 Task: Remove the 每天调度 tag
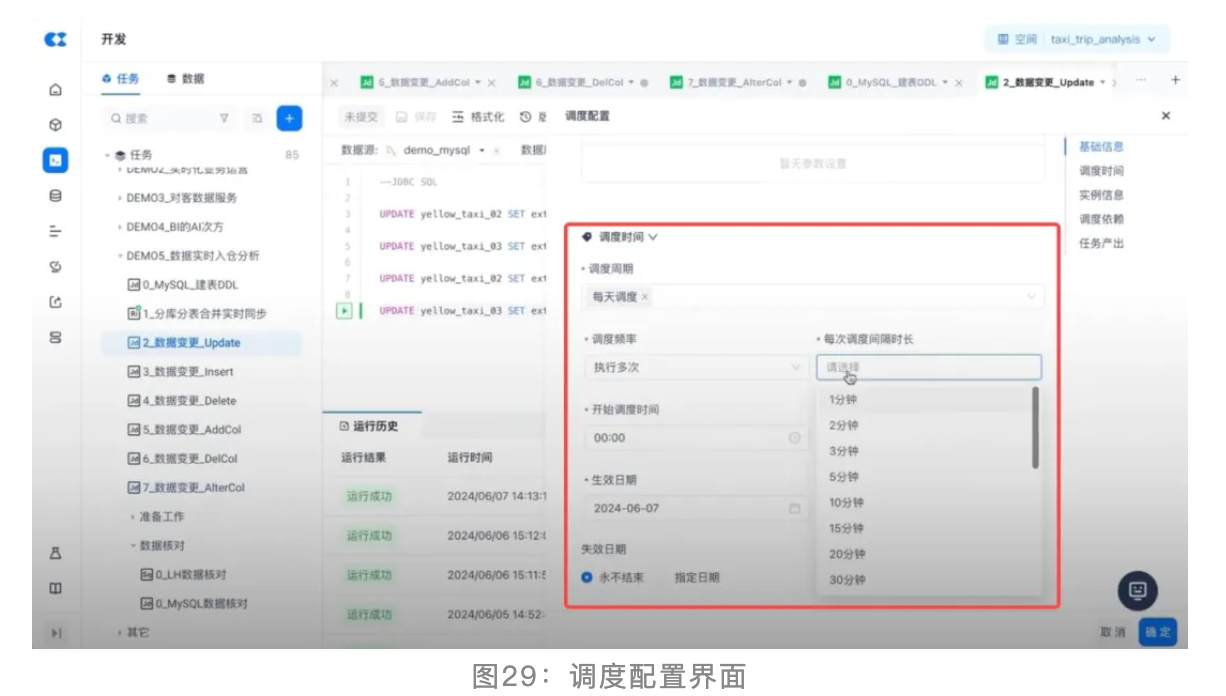point(645,297)
